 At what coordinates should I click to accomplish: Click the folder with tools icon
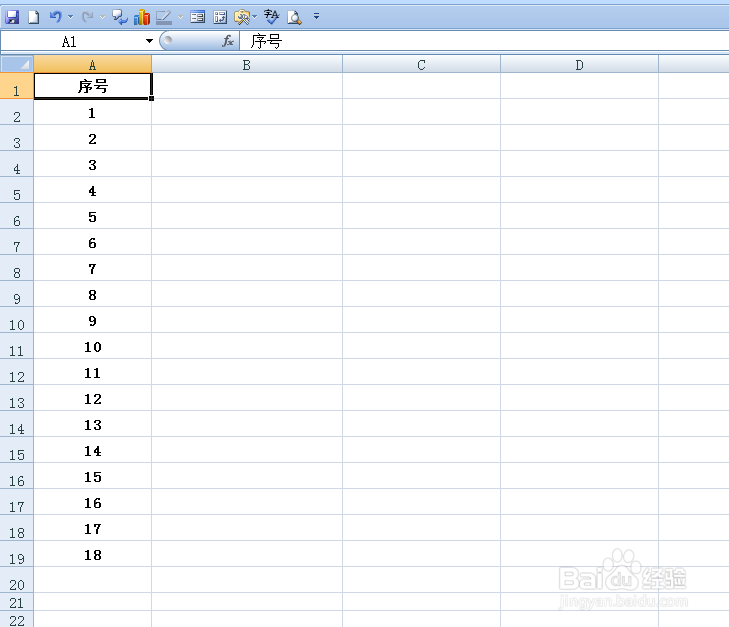pyautogui.click(x=242, y=17)
